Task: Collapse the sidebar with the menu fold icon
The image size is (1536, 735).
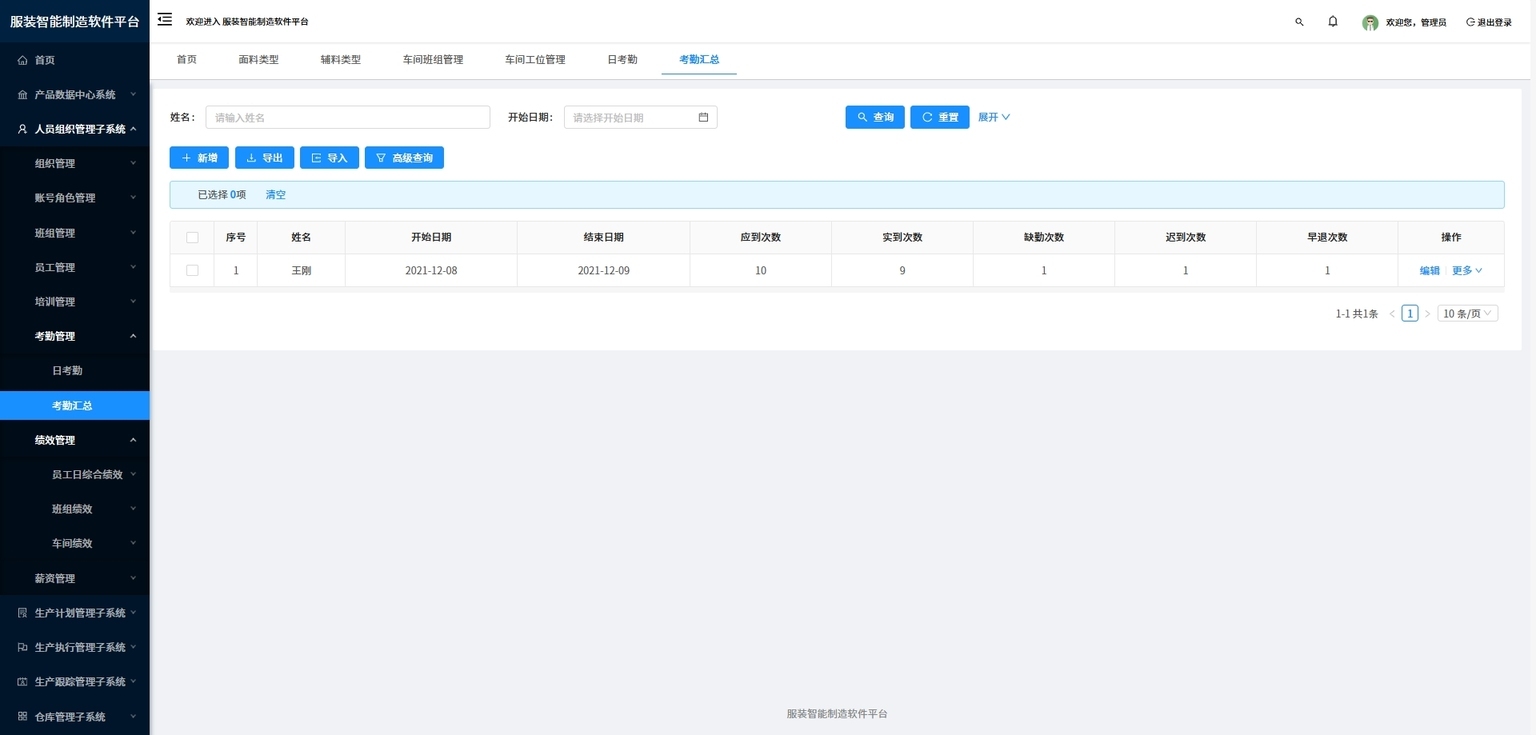Action: [x=165, y=19]
